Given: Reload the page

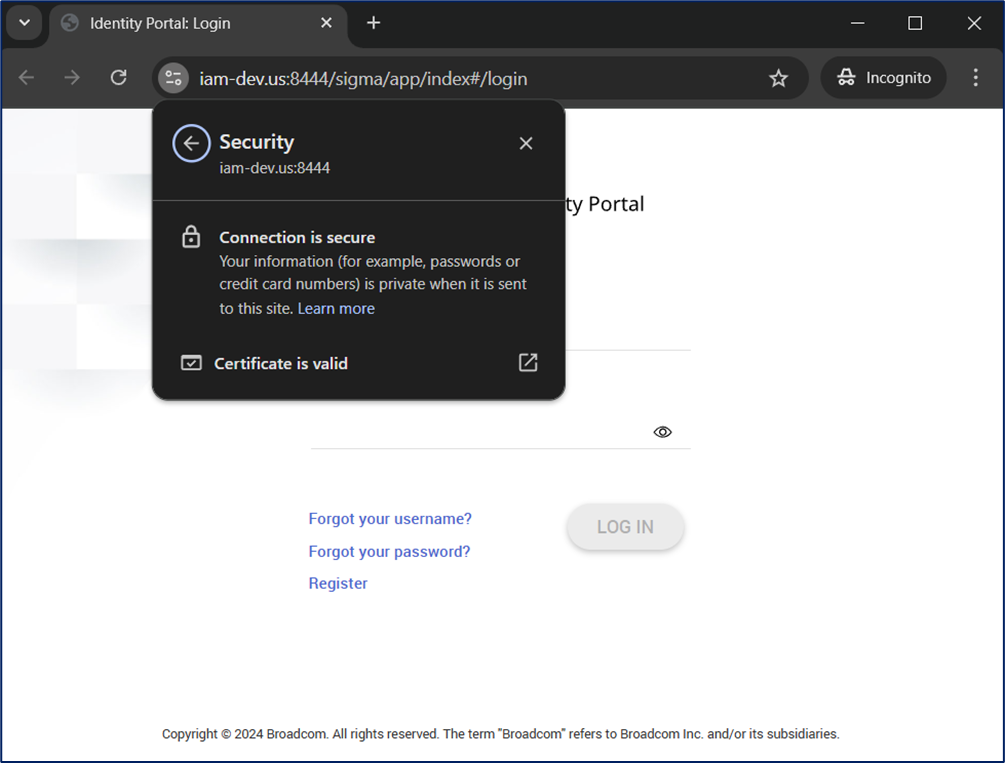Looking at the screenshot, I should pyautogui.click(x=118, y=78).
